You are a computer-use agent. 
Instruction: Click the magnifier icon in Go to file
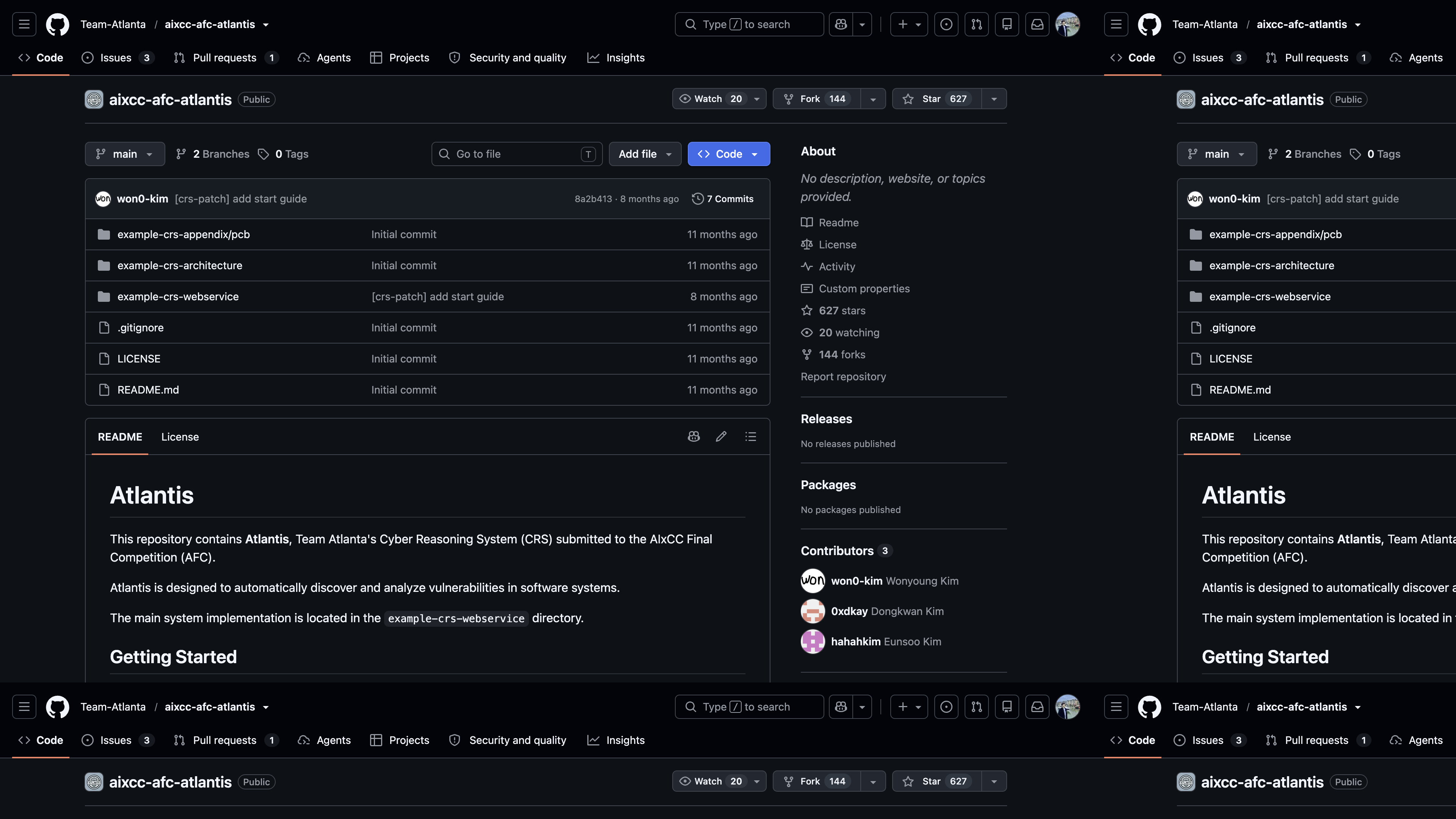pos(444,154)
